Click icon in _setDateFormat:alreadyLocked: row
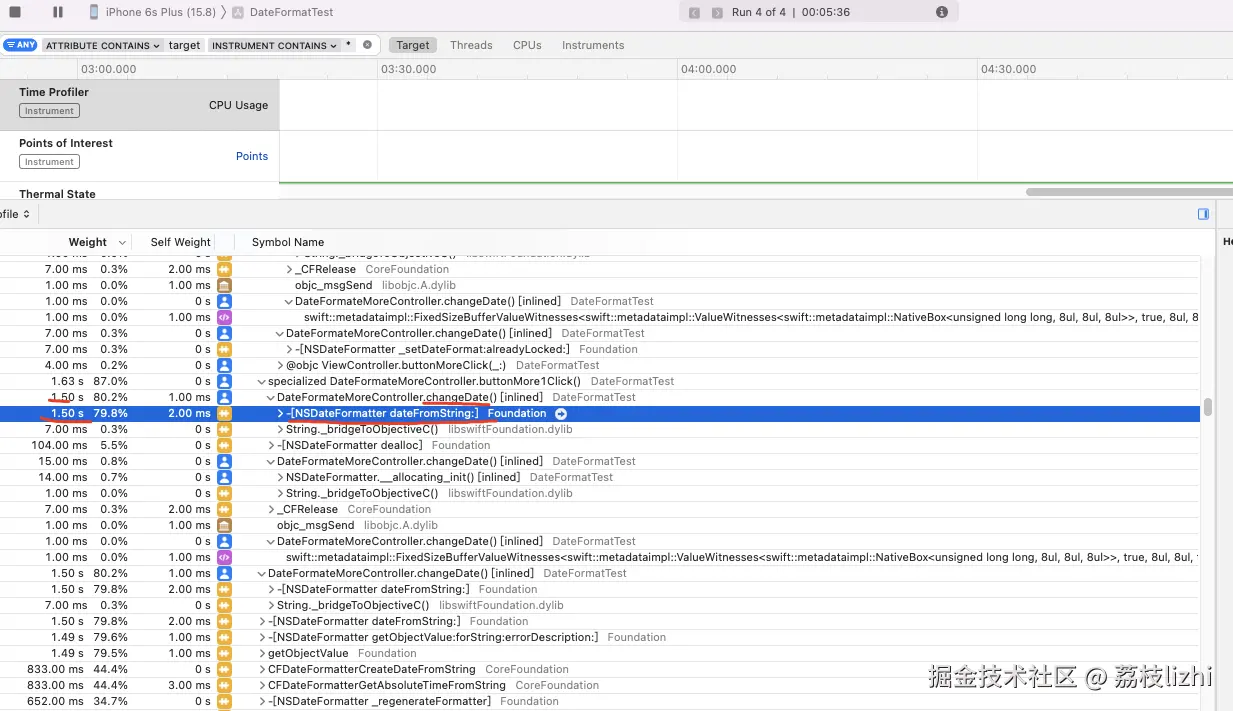 click(224, 349)
